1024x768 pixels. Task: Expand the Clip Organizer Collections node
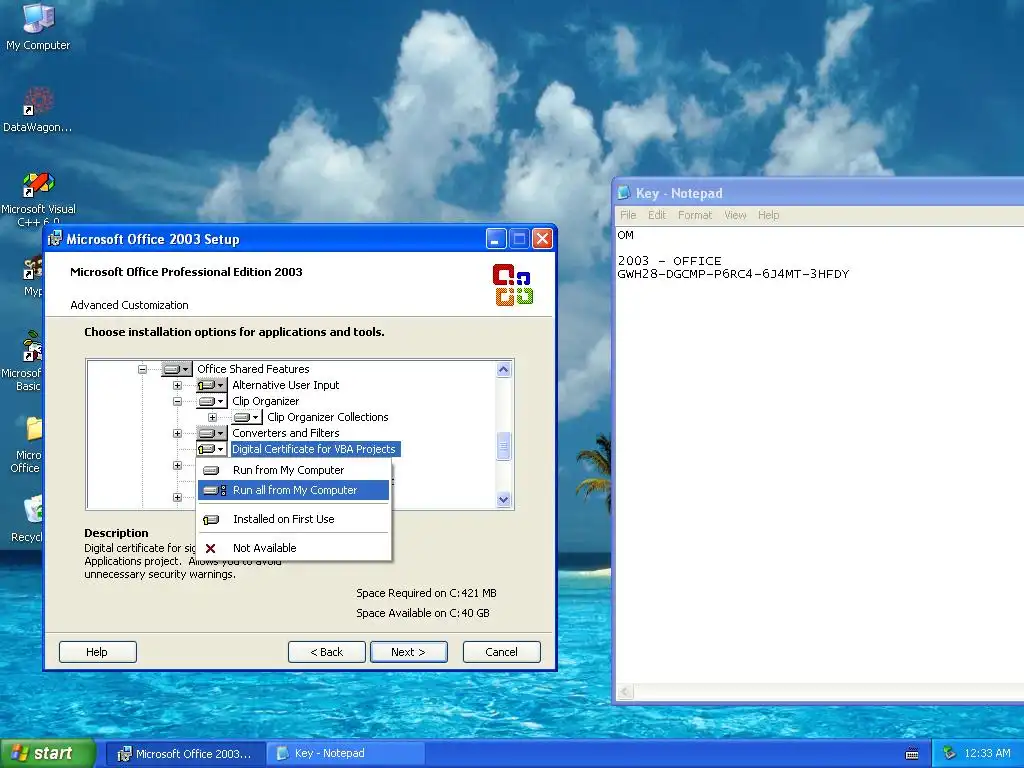click(x=212, y=417)
